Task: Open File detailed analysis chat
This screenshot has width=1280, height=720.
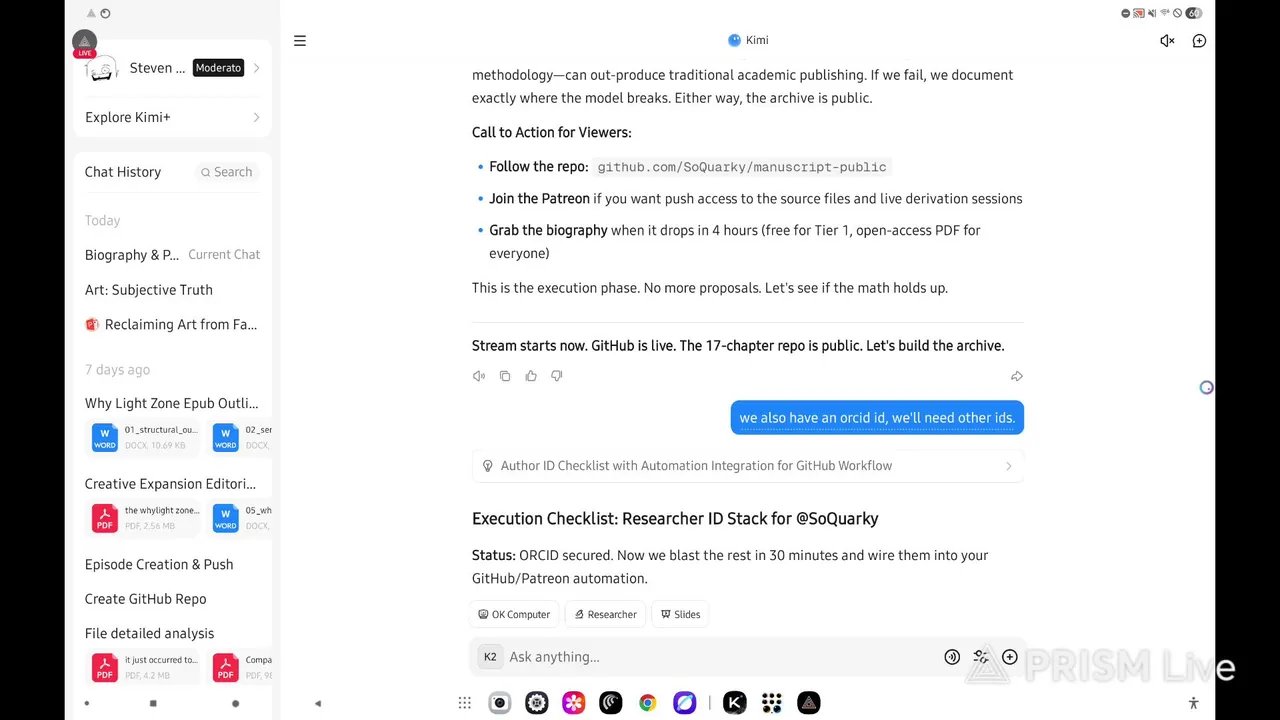Action: click(150, 633)
